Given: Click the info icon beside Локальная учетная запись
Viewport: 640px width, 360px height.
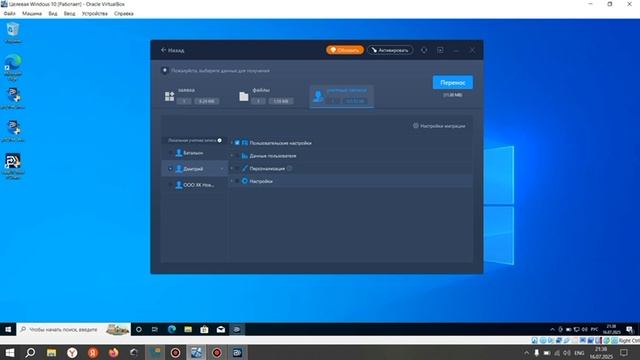Looking at the screenshot, I should (220, 140).
